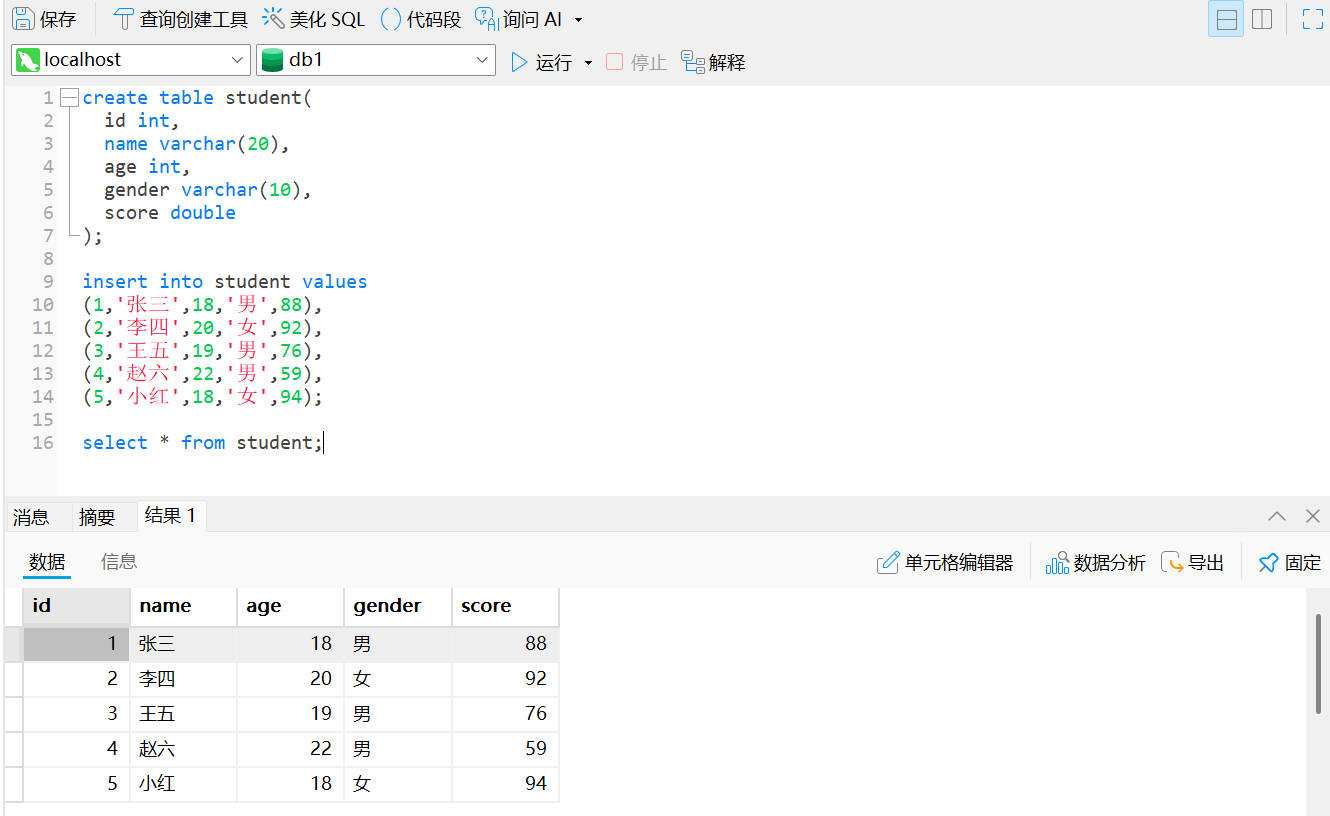Screen dimensions: 1330x816
Task: Click the id cell with value 1
Action: pyautogui.click(x=76, y=644)
